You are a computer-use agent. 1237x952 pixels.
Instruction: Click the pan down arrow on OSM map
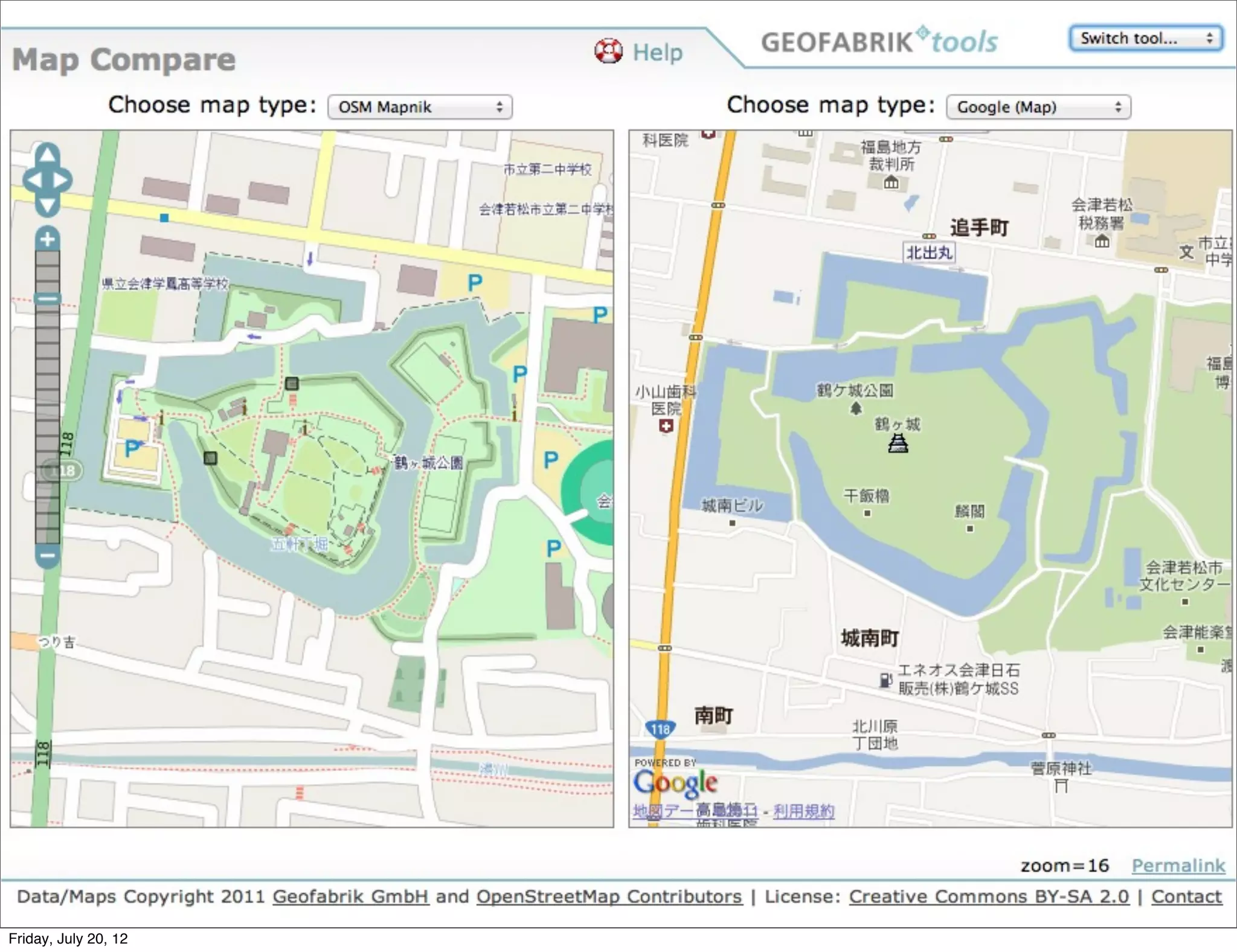[x=47, y=205]
